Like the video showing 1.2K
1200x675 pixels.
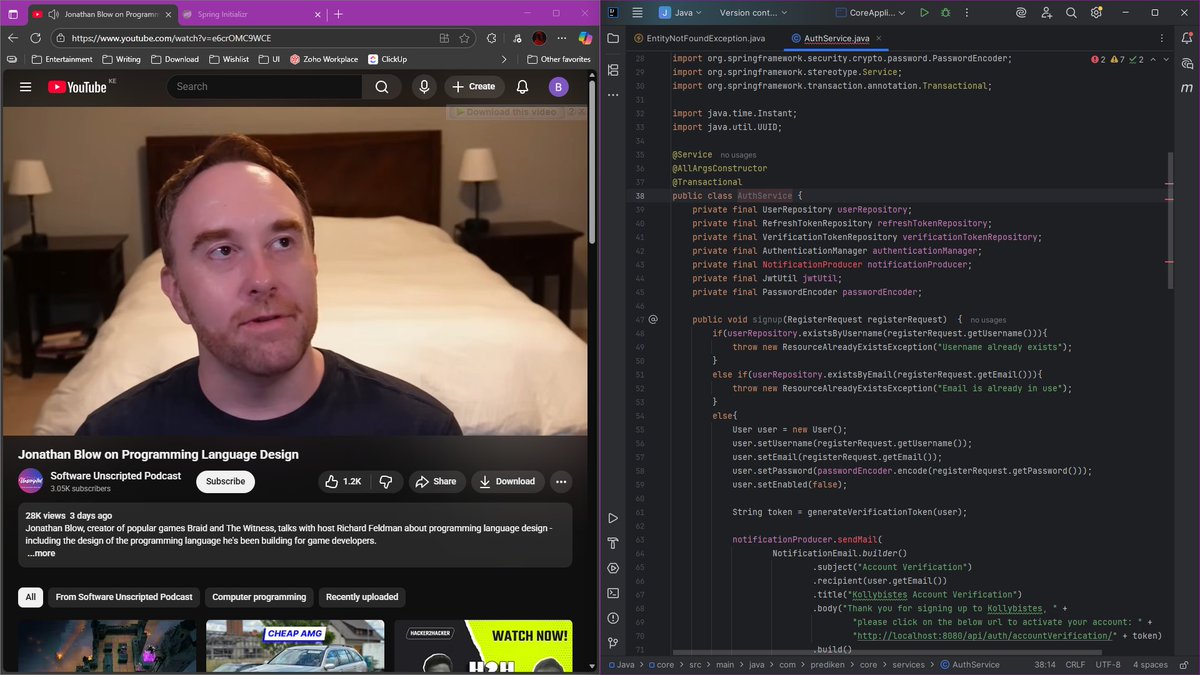point(343,481)
